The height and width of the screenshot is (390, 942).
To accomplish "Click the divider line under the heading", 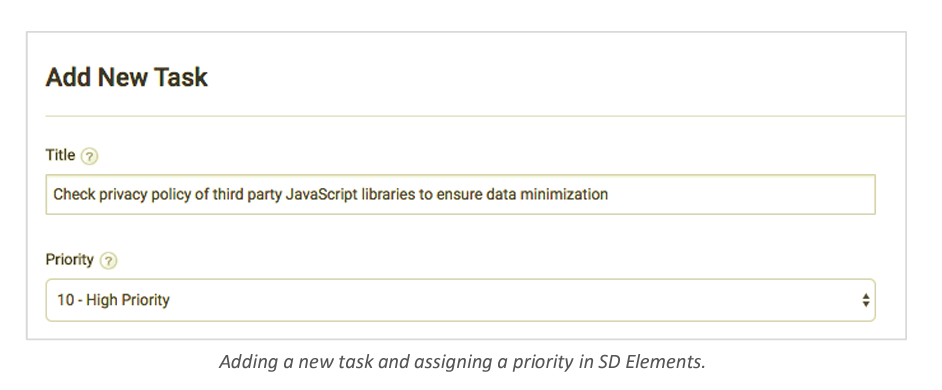I will point(475,115).
